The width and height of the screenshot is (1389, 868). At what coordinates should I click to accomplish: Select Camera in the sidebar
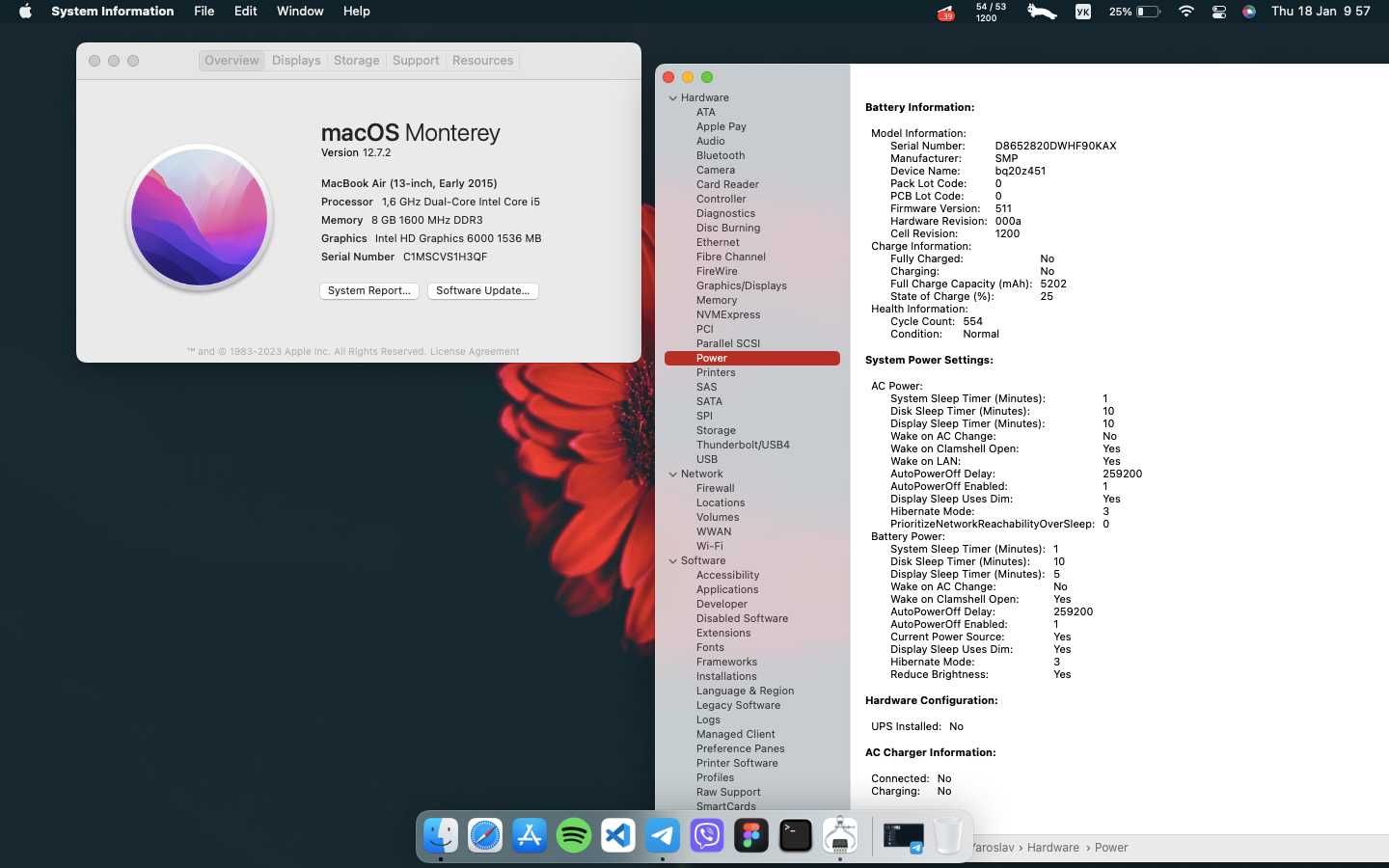point(716,170)
